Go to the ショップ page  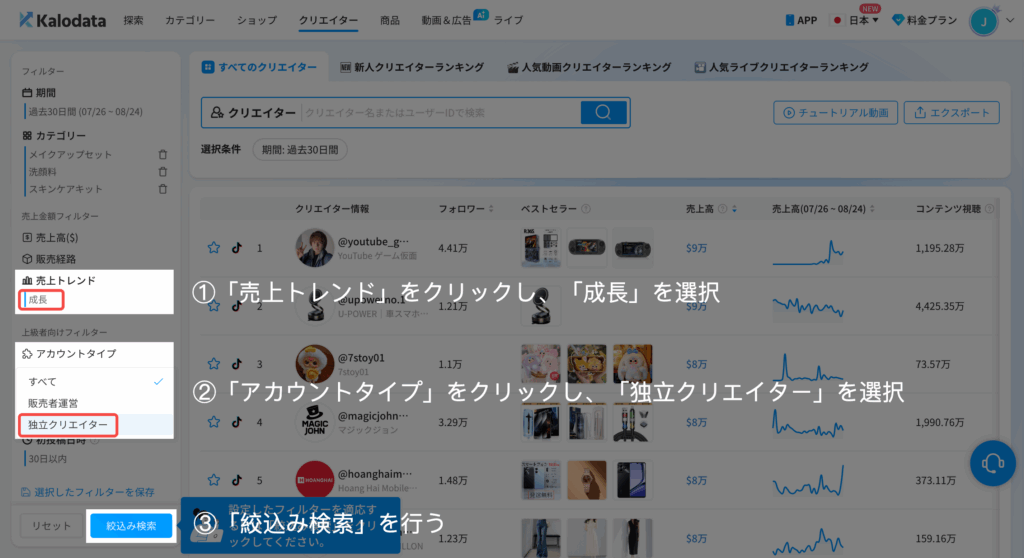coord(257,20)
